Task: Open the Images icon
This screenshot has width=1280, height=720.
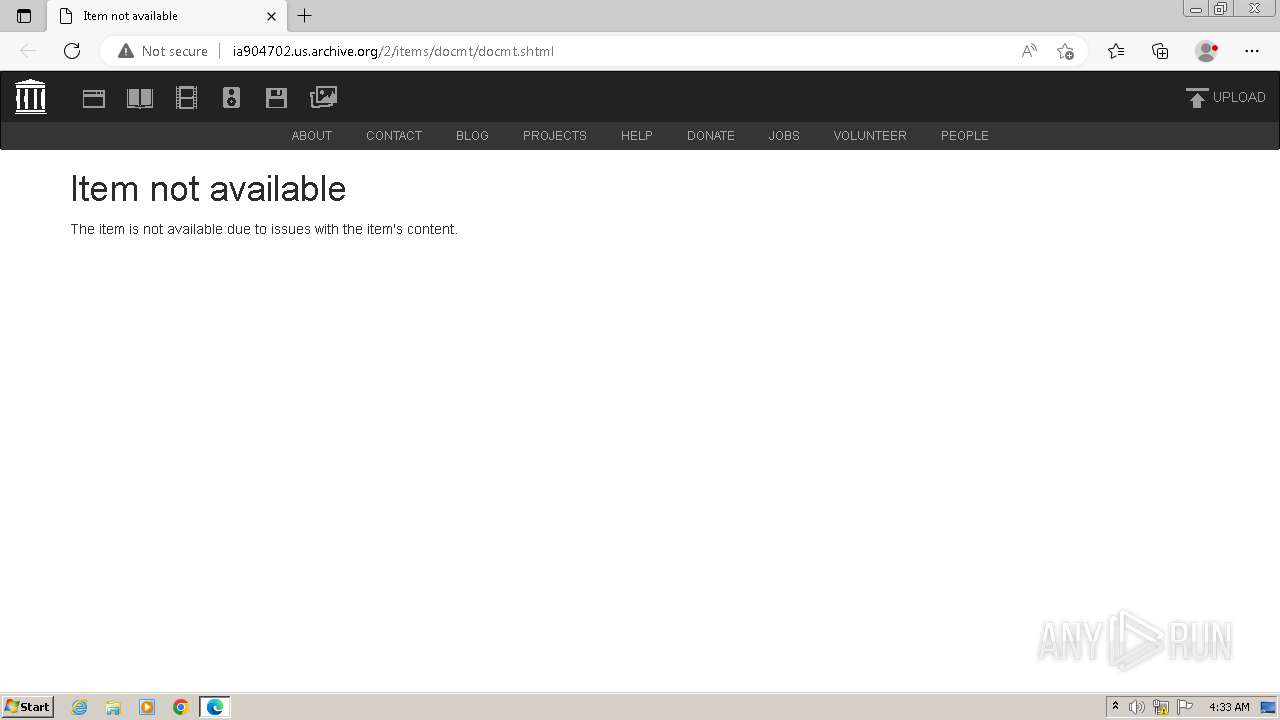Action: [x=324, y=97]
